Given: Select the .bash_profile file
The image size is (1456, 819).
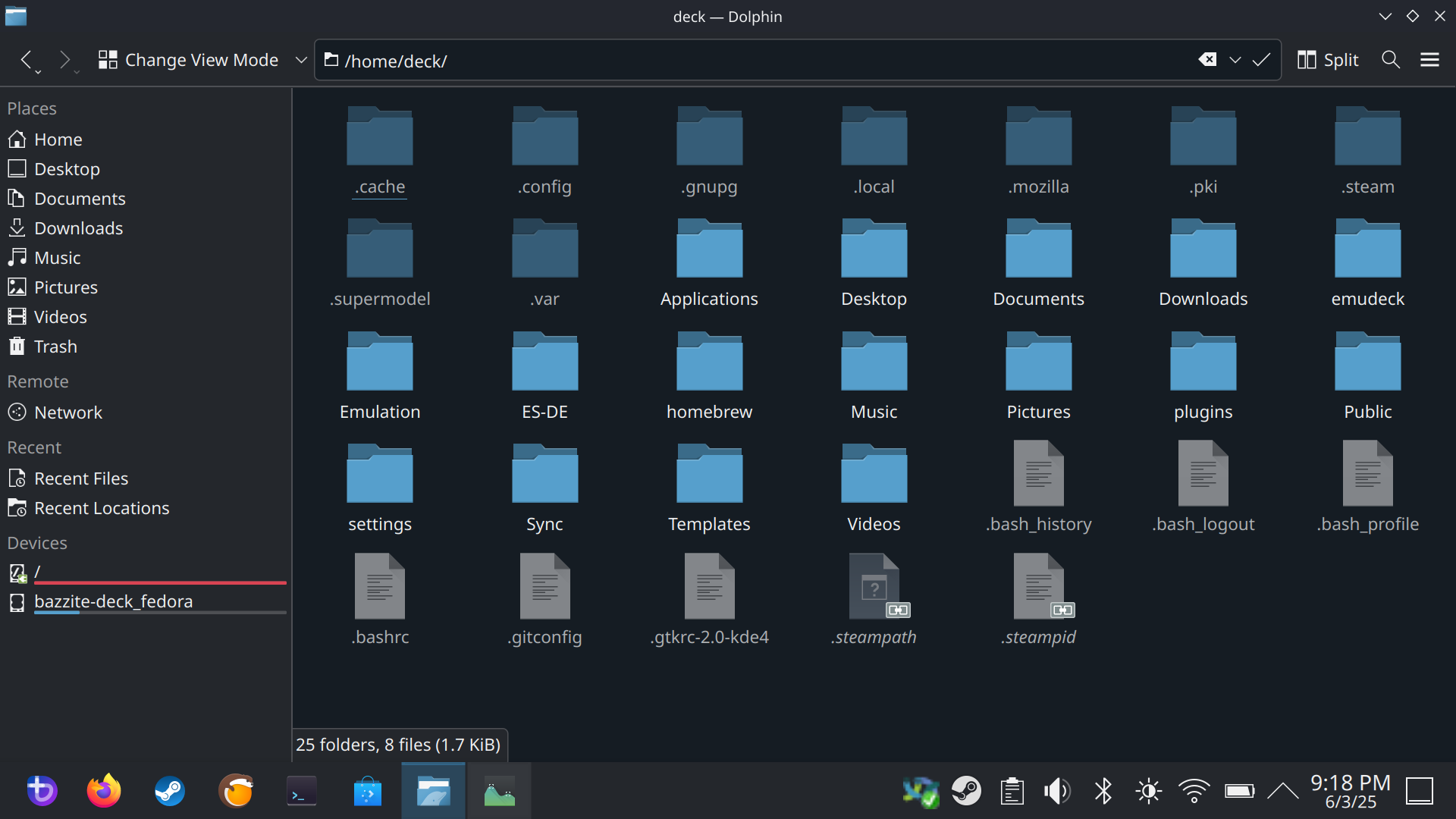Looking at the screenshot, I should click(1368, 488).
